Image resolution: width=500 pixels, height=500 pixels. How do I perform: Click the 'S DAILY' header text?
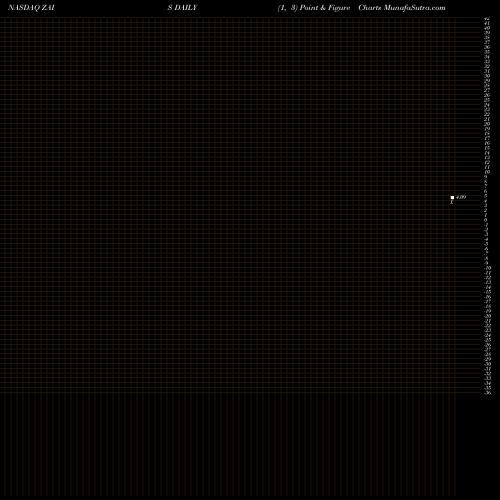coord(182,8)
